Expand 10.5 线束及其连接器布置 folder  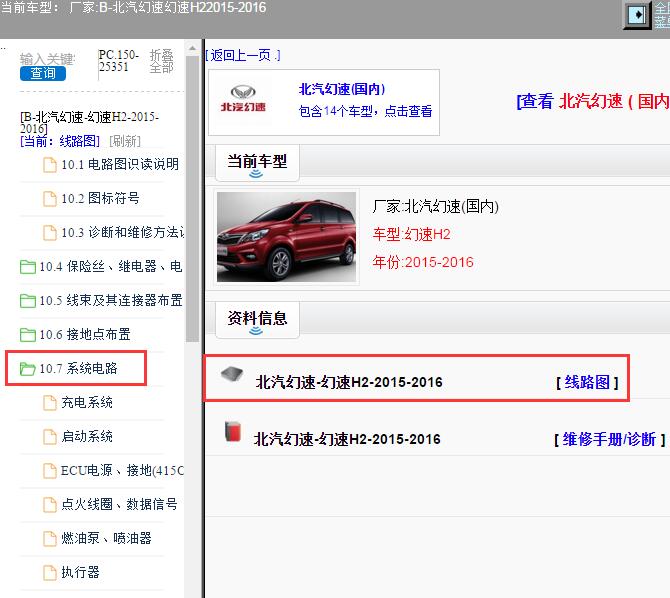tap(111, 300)
